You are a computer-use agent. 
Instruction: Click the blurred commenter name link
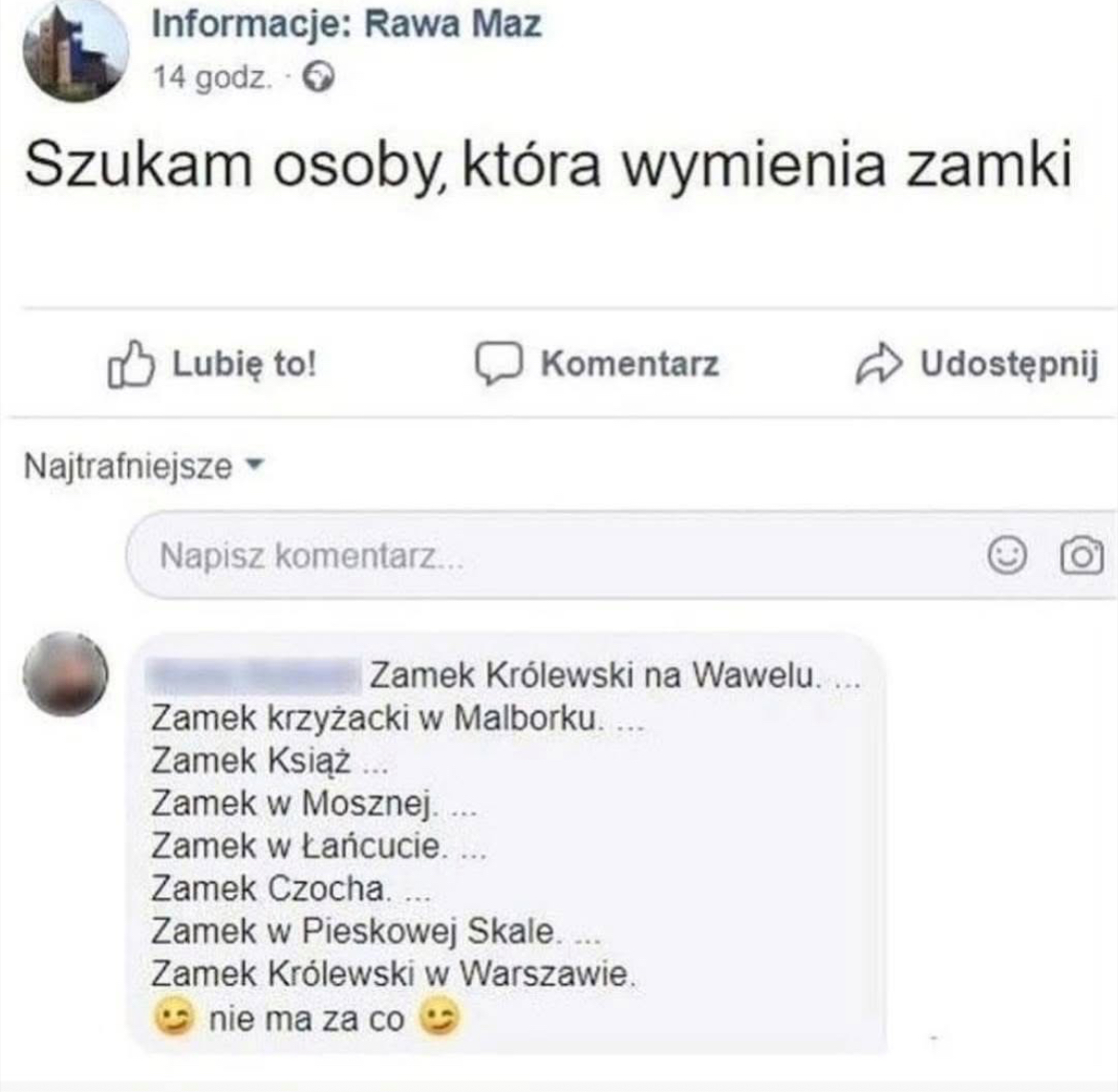pyautogui.click(x=253, y=675)
